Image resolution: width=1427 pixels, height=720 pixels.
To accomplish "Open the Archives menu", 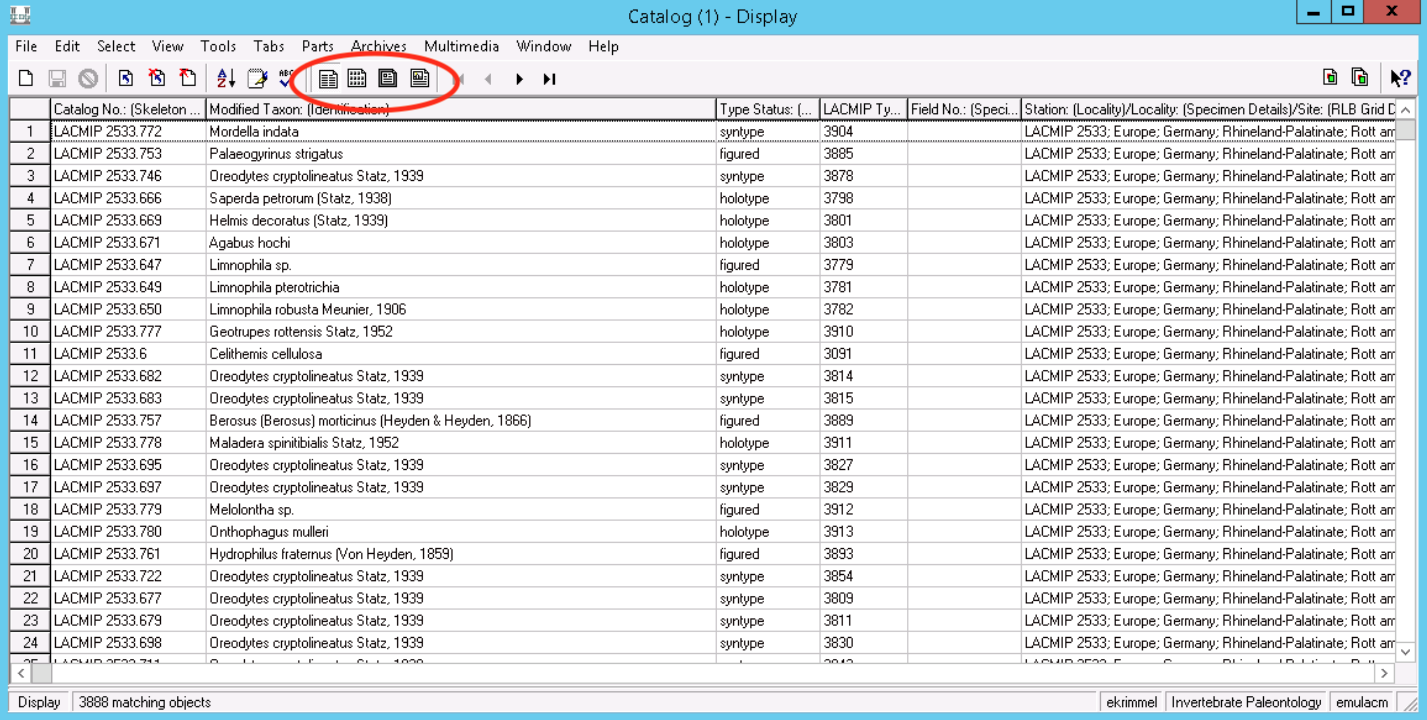I will 379,46.
